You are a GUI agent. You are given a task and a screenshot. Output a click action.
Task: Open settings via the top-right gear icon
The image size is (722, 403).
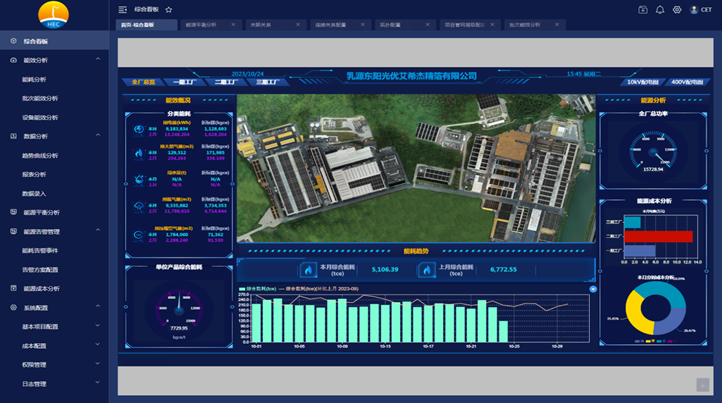tap(677, 10)
